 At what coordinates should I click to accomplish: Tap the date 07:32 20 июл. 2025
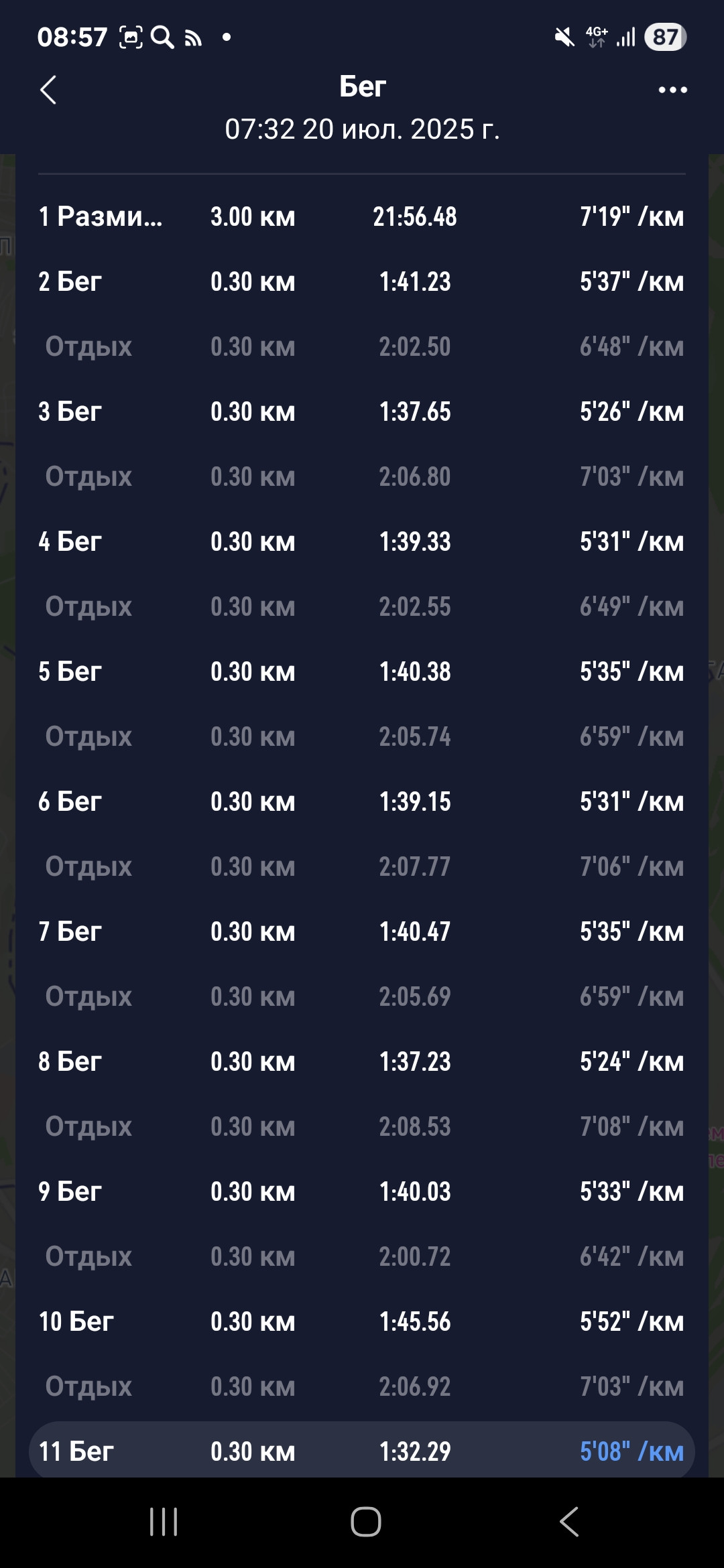(363, 129)
